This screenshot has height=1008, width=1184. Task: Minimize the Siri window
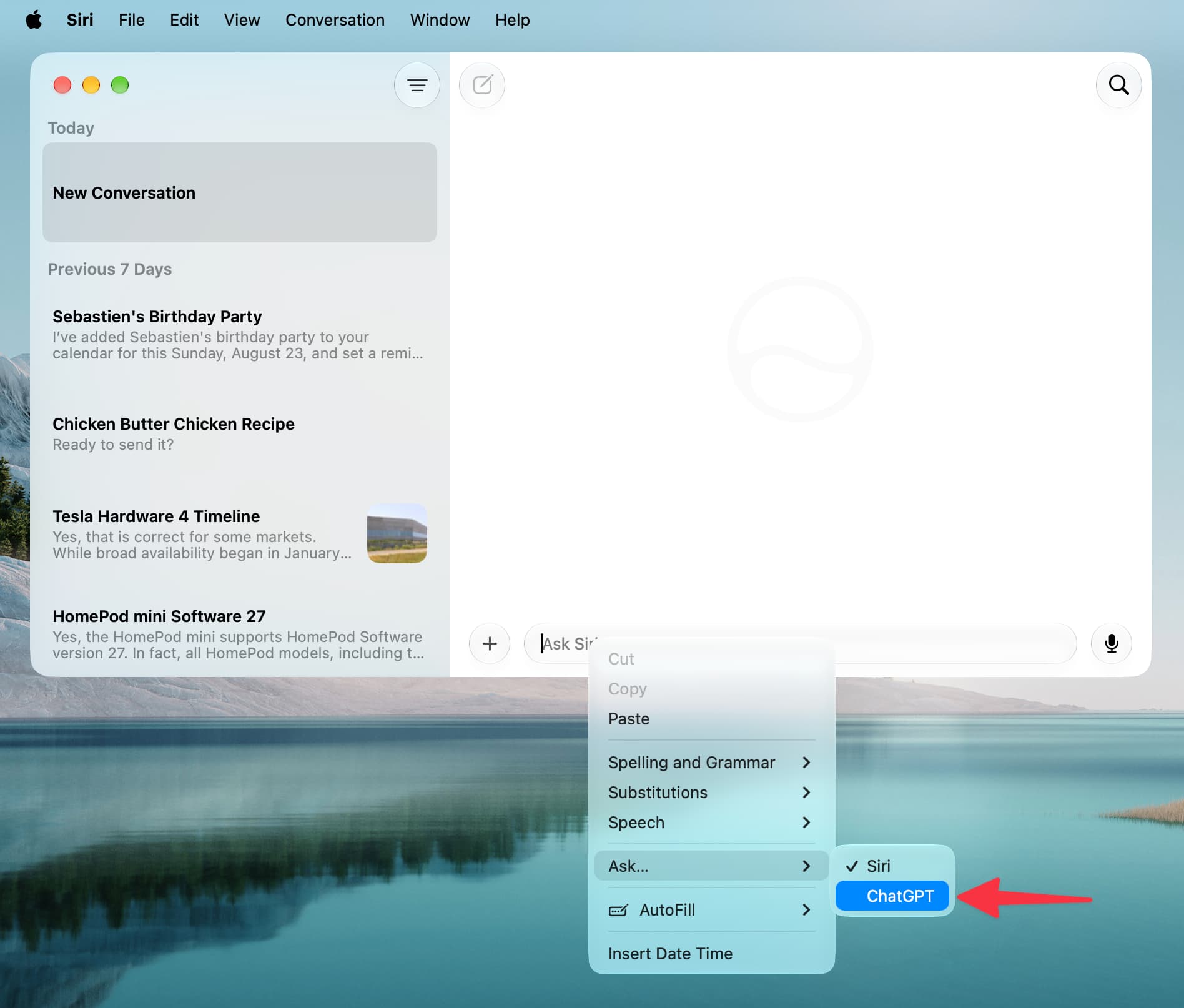click(x=91, y=85)
